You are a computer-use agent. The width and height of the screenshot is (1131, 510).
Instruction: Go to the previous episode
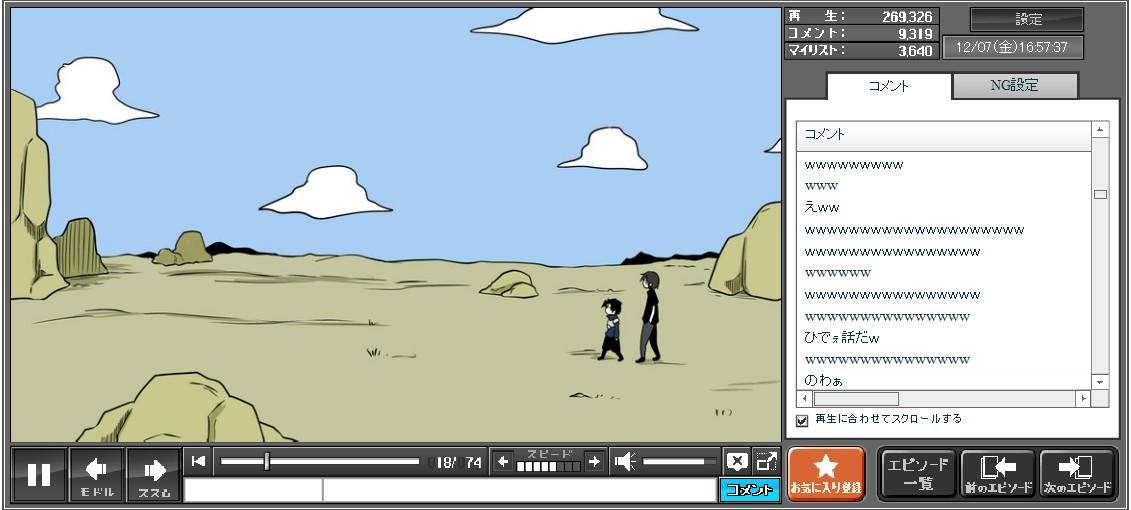pos(997,474)
